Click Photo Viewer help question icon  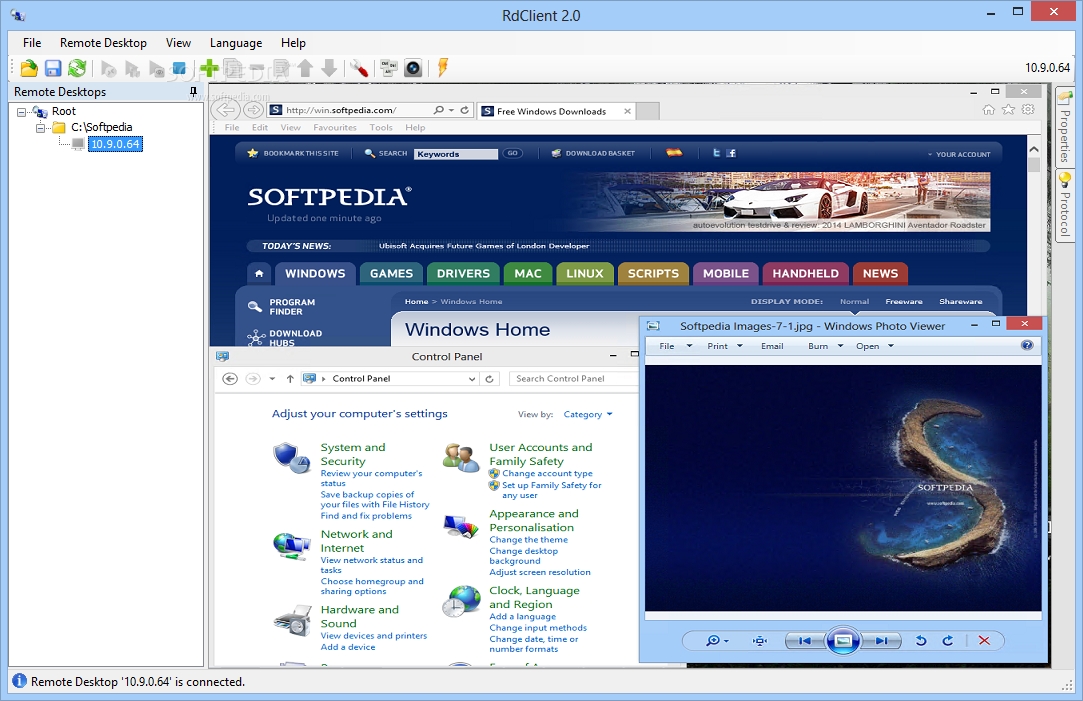1027,345
